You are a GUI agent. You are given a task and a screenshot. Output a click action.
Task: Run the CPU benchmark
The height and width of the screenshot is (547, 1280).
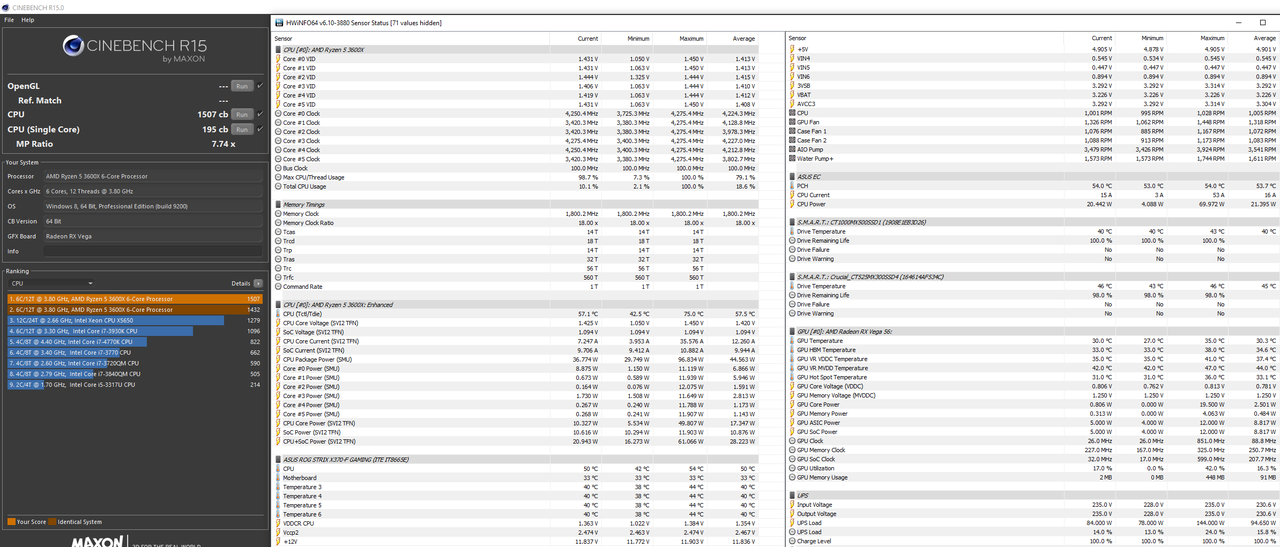coord(241,115)
